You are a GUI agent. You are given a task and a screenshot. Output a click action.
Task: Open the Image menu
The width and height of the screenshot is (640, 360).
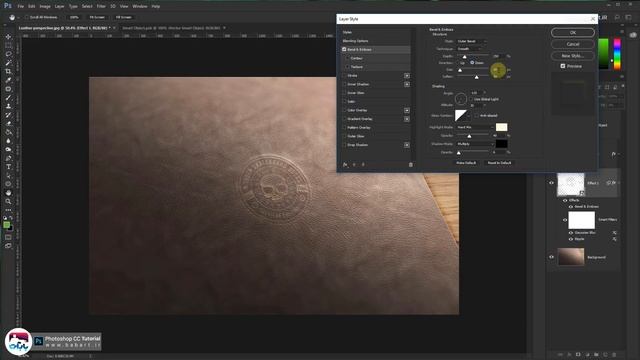coord(45,7)
